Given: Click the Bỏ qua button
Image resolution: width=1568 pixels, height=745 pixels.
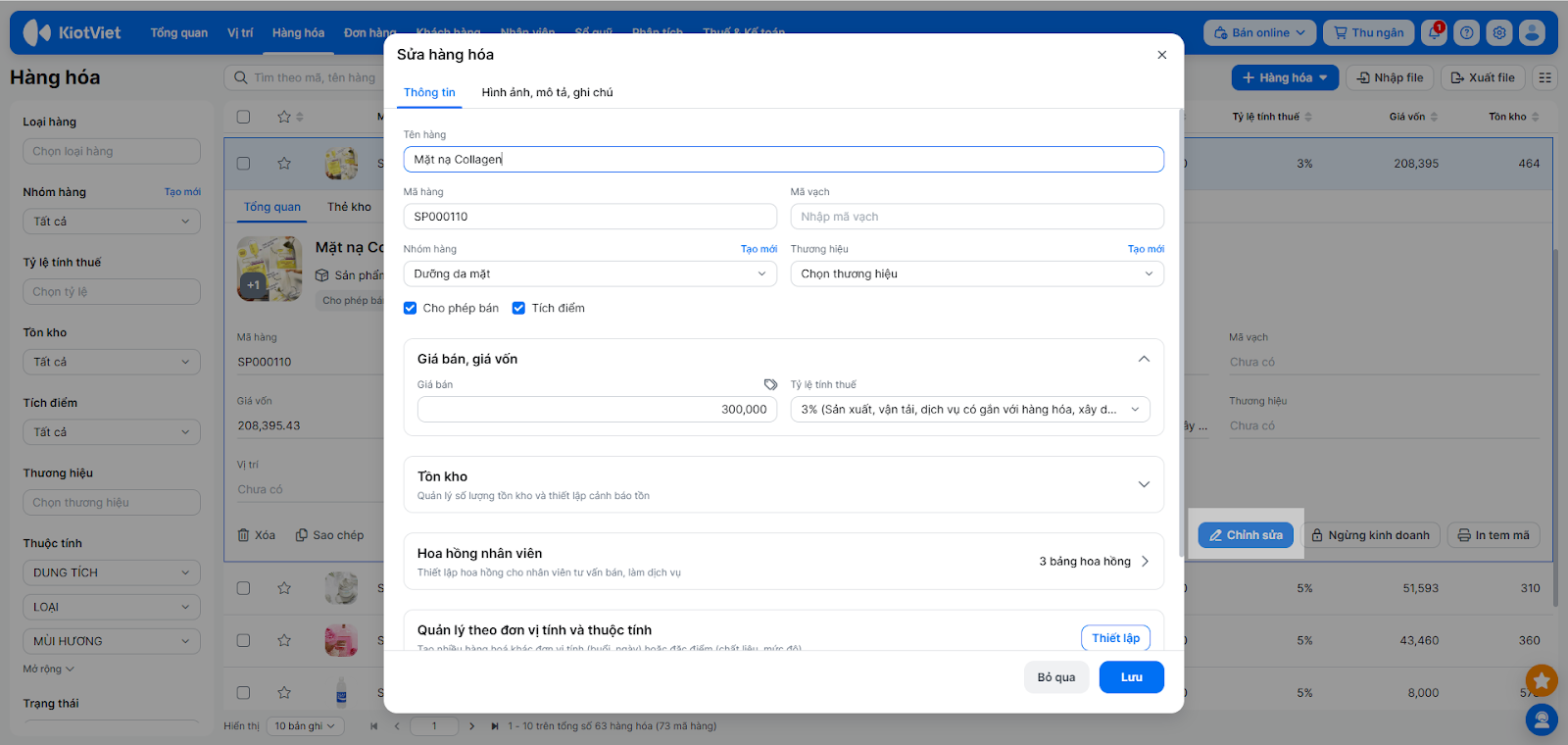Looking at the screenshot, I should coord(1056,677).
